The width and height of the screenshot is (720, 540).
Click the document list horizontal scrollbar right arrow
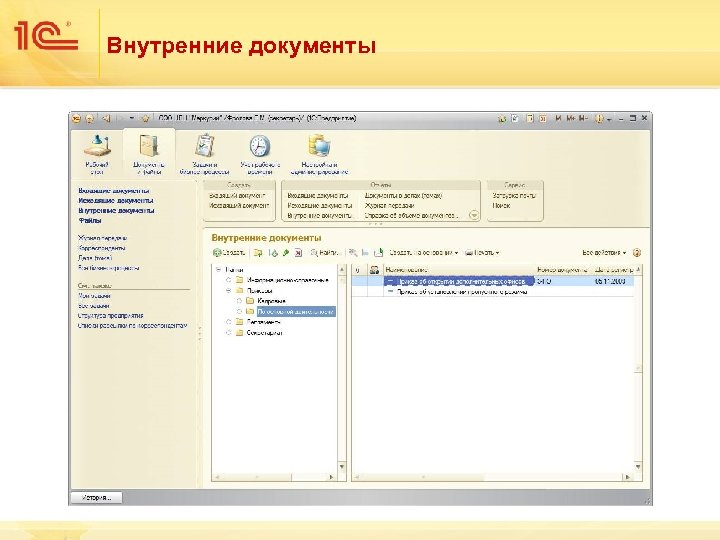point(628,477)
